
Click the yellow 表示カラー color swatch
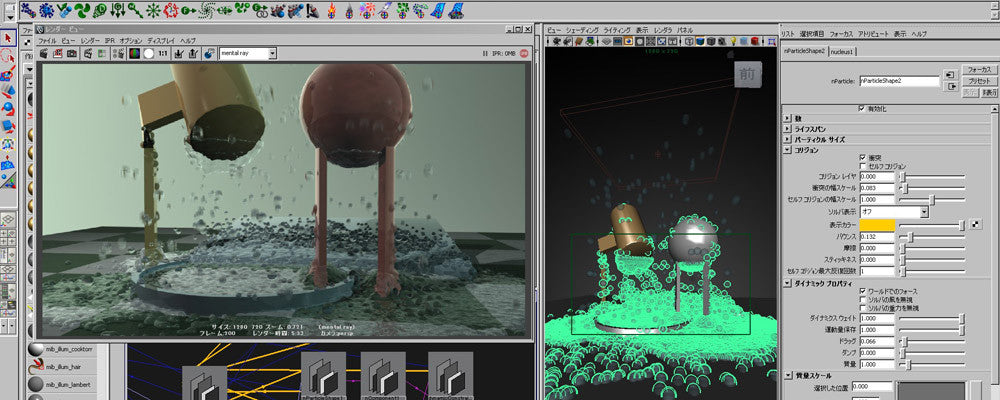tap(878, 227)
